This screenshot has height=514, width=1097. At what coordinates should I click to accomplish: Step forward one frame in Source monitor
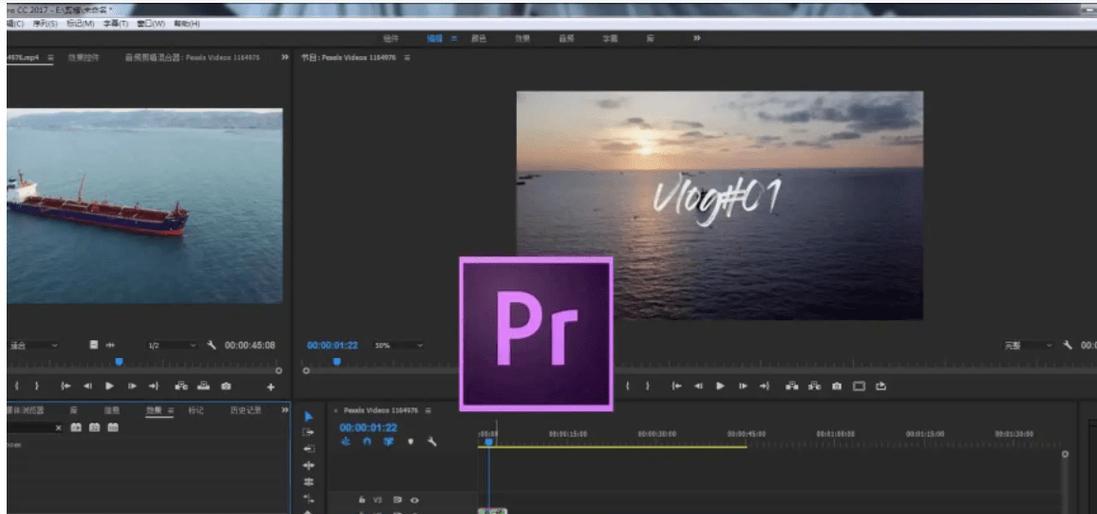point(132,386)
